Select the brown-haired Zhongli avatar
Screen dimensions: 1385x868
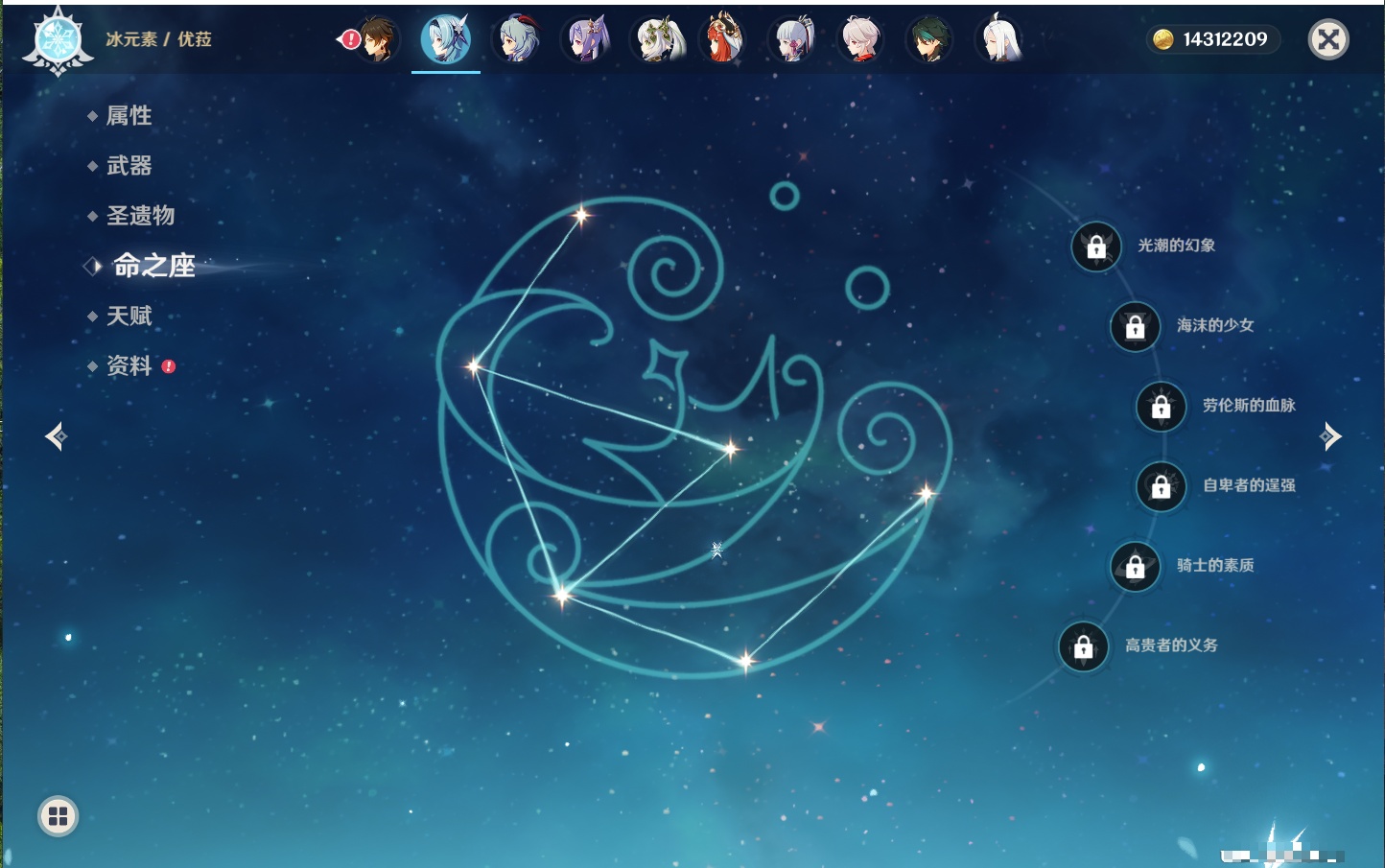pyautogui.click(x=377, y=39)
